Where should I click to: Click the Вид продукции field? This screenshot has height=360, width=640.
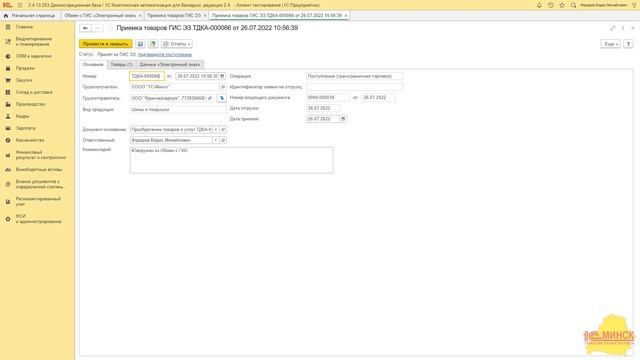click(x=178, y=109)
